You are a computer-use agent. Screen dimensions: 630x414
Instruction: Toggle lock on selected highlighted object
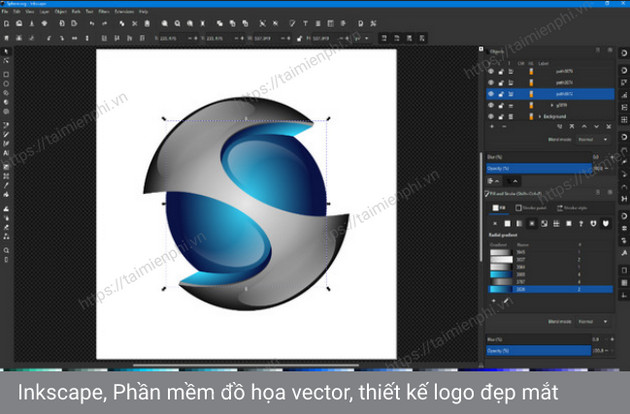tap(501, 94)
